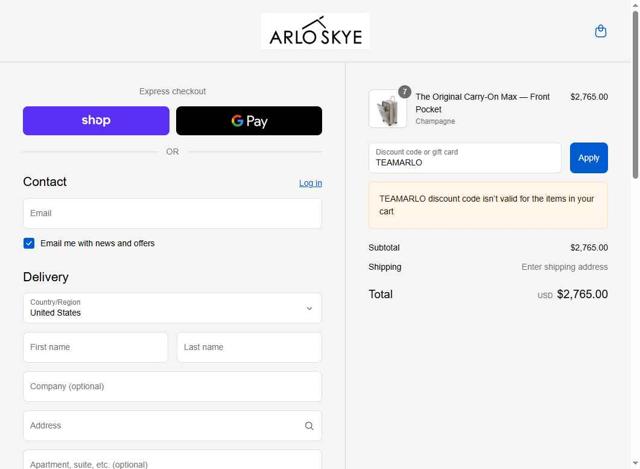Open the shopping bag cart icon
The width and height of the screenshot is (640, 469).
point(600,31)
